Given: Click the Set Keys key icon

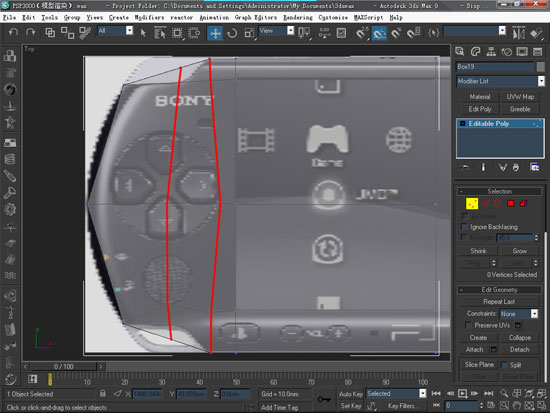Looking at the screenshot, I should (324, 399).
